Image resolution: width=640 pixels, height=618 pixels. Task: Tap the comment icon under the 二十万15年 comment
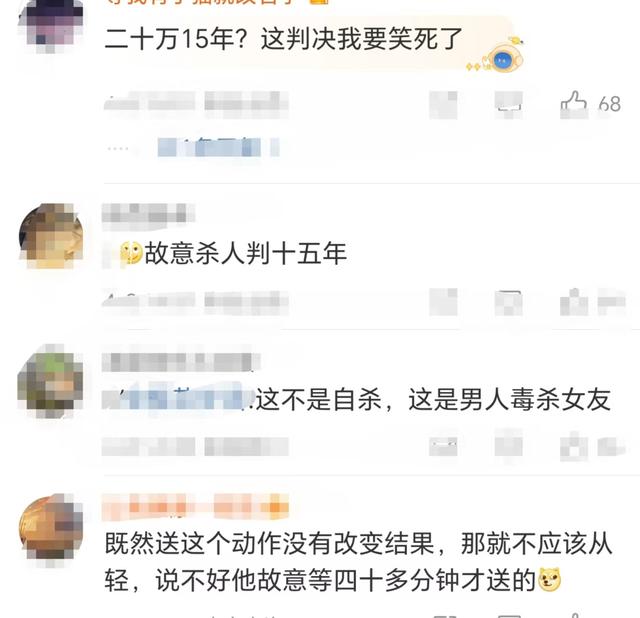click(x=509, y=104)
